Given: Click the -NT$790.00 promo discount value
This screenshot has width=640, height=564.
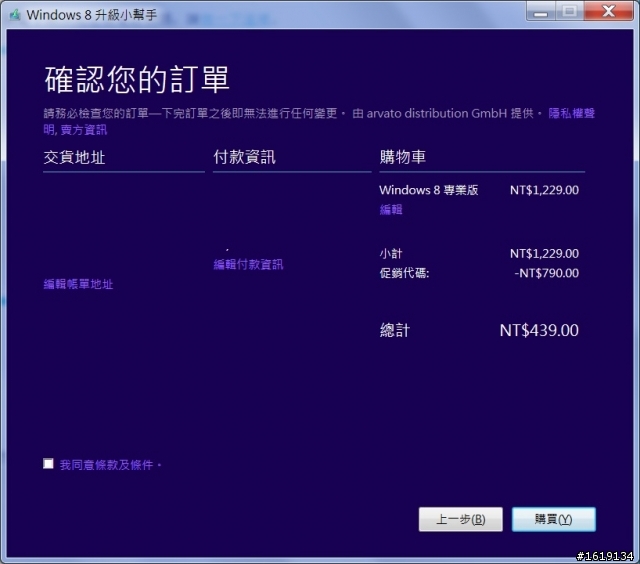Looking at the screenshot, I should (x=547, y=273).
